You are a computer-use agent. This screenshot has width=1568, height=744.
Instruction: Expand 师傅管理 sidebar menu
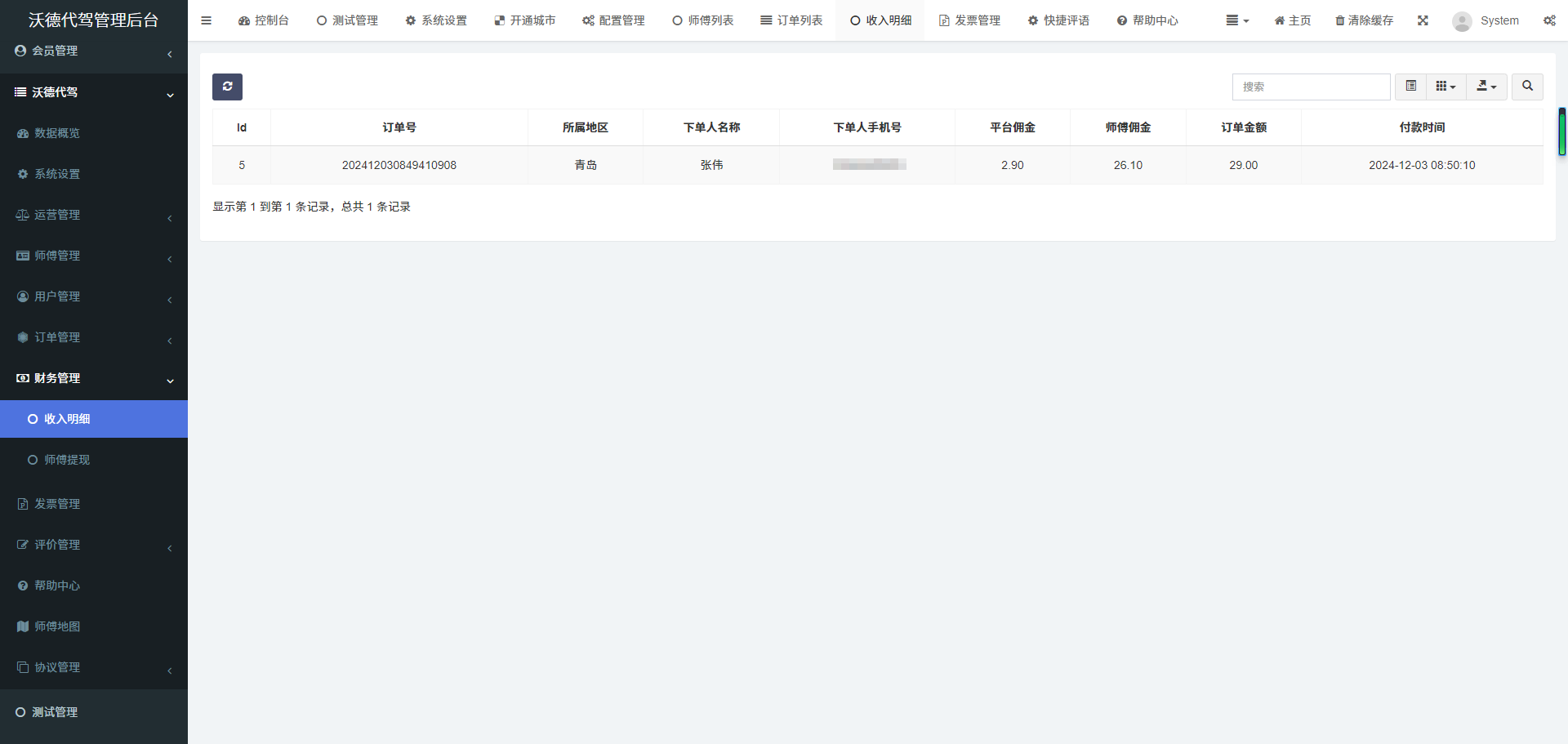pos(94,256)
